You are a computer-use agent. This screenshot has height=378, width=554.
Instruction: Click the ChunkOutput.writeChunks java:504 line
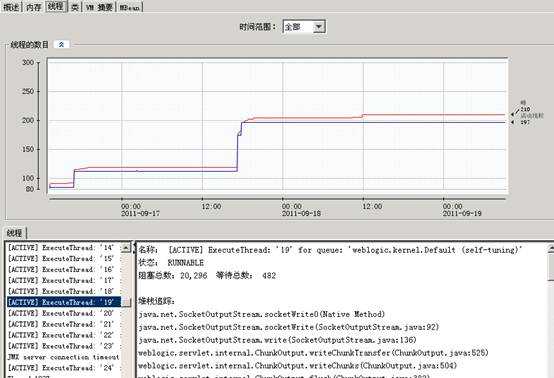[297, 366]
